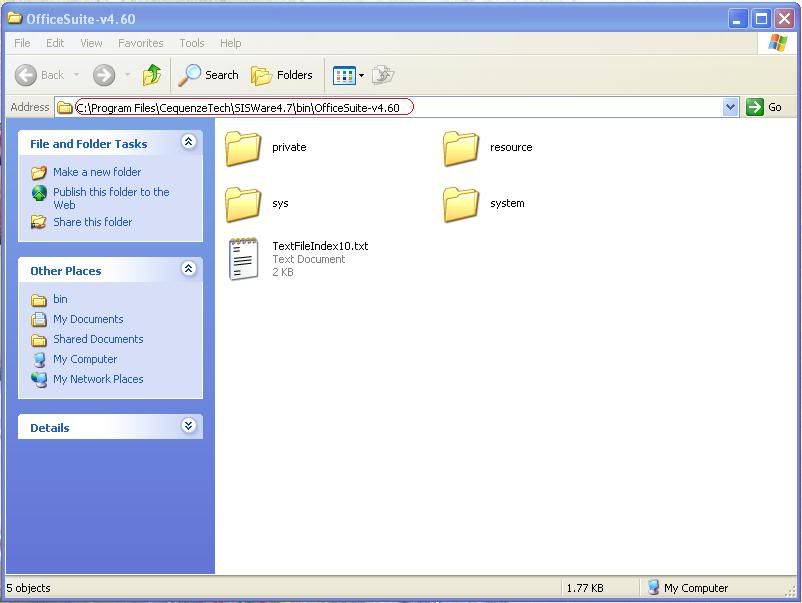802x603 pixels.
Task: Select the sys folder icon
Action: (x=243, y=204)
